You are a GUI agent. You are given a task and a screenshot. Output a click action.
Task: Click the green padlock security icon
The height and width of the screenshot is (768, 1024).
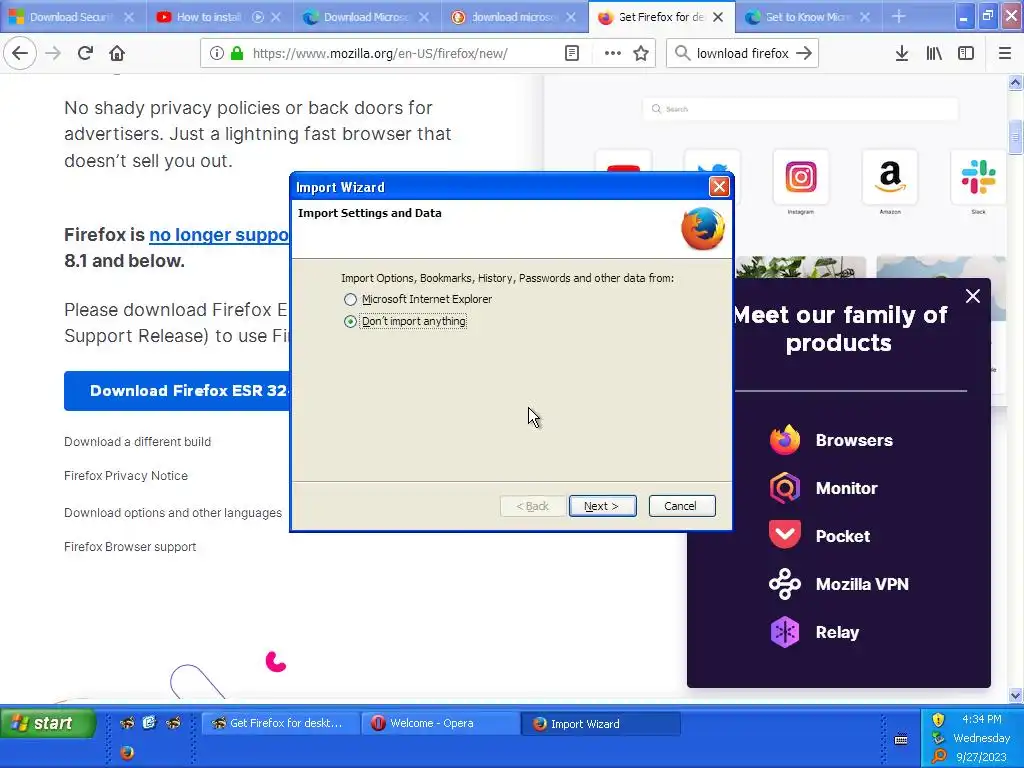(237, 53)
